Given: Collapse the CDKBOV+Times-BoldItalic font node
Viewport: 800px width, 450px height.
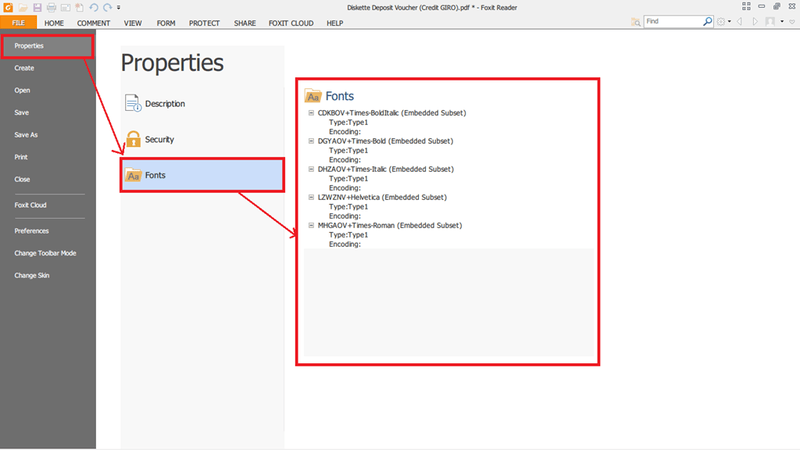Looking at the screenshot, I should coord(311,113).
